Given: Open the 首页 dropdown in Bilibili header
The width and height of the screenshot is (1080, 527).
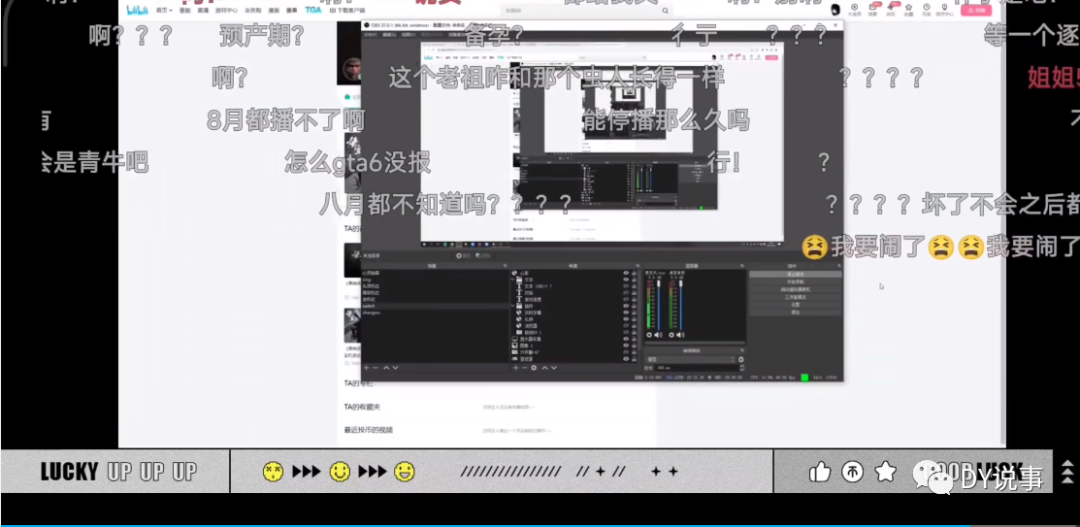Looking at the screenshot, I should pyautogui.click(x=165, y=10).
